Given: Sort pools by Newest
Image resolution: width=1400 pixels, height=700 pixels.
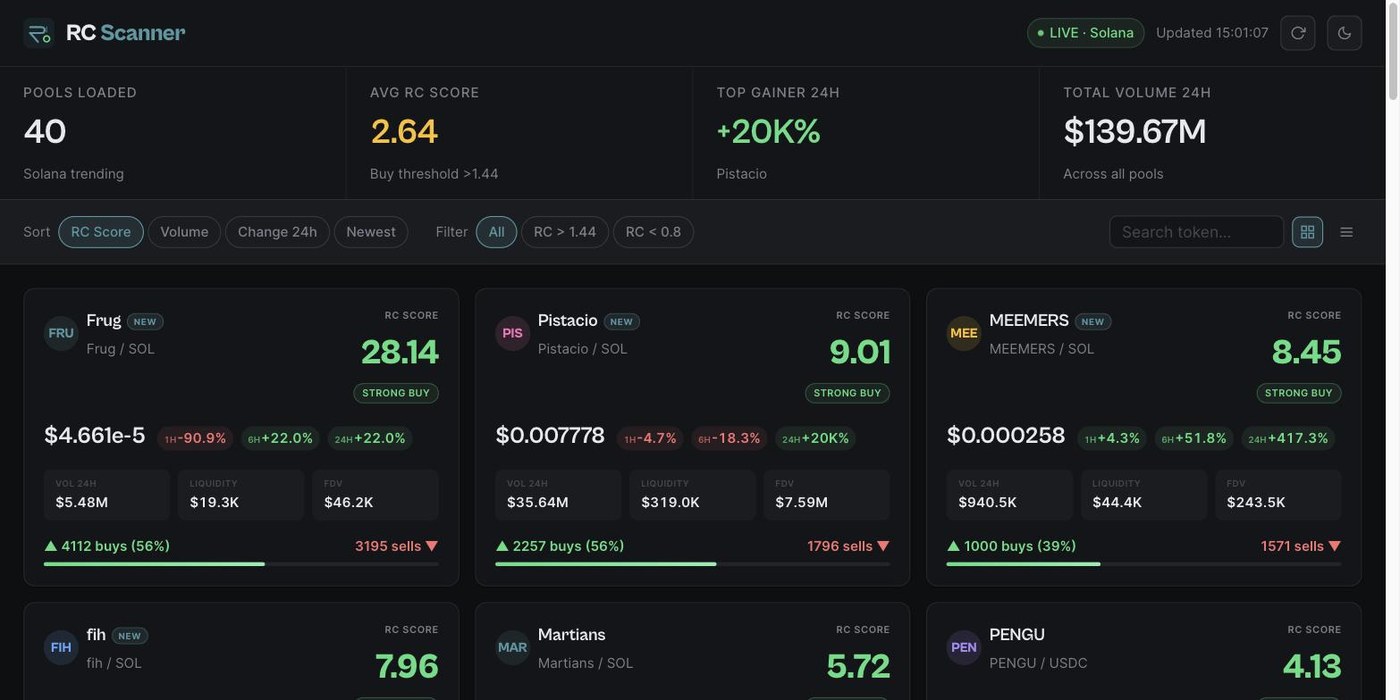Looking at the screenshot, I should [x=371, y=232].
